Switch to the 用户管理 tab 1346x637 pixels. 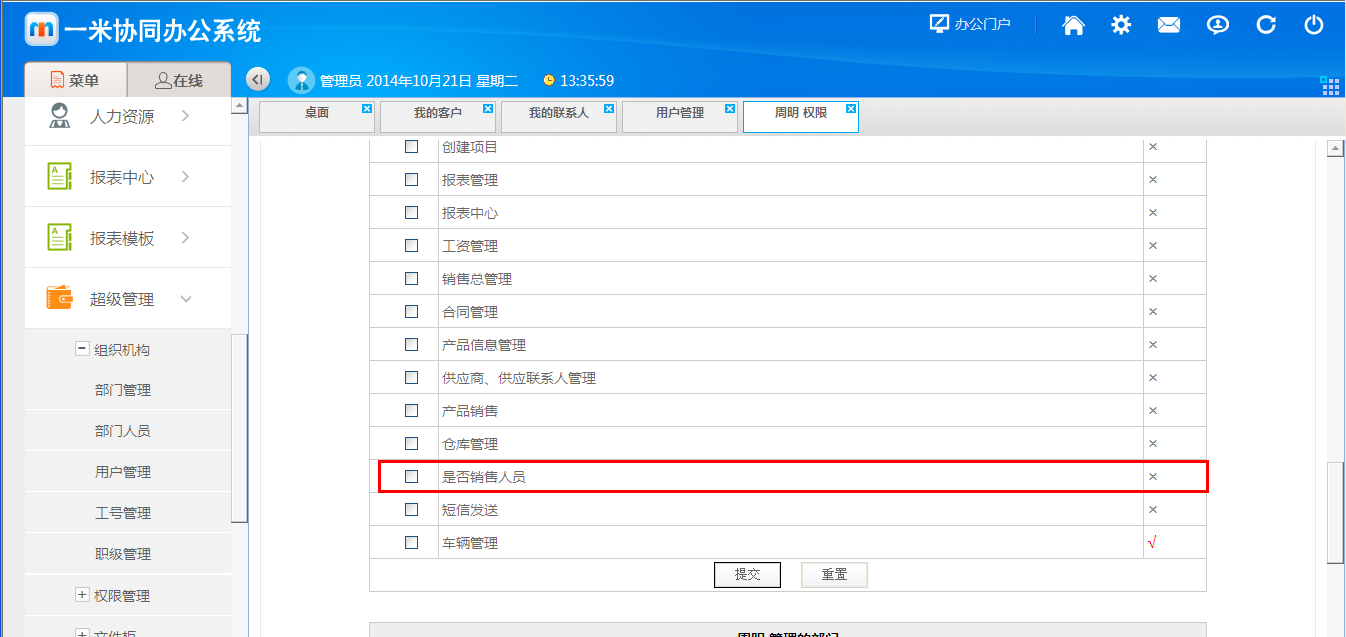coord(680,115)
